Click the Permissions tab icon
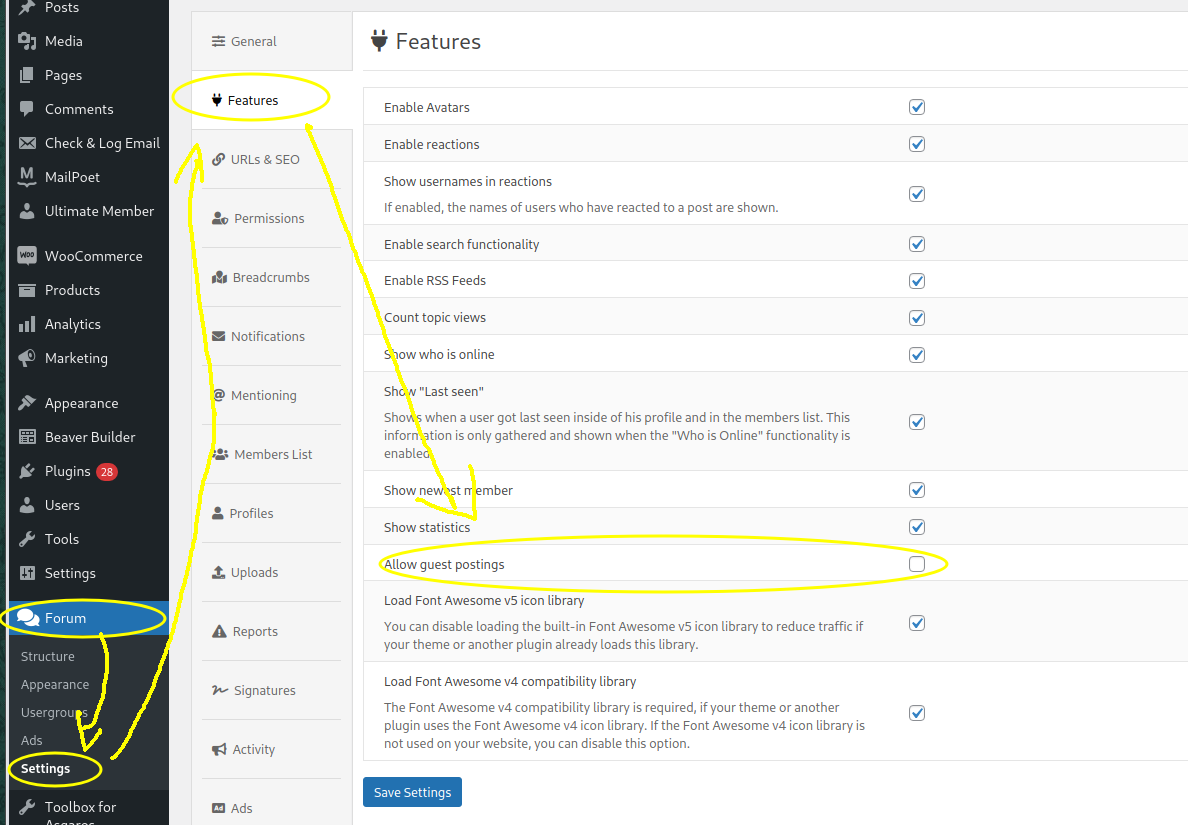The height and width of the screenshot is (825, 1188). (x=220, y=219)
